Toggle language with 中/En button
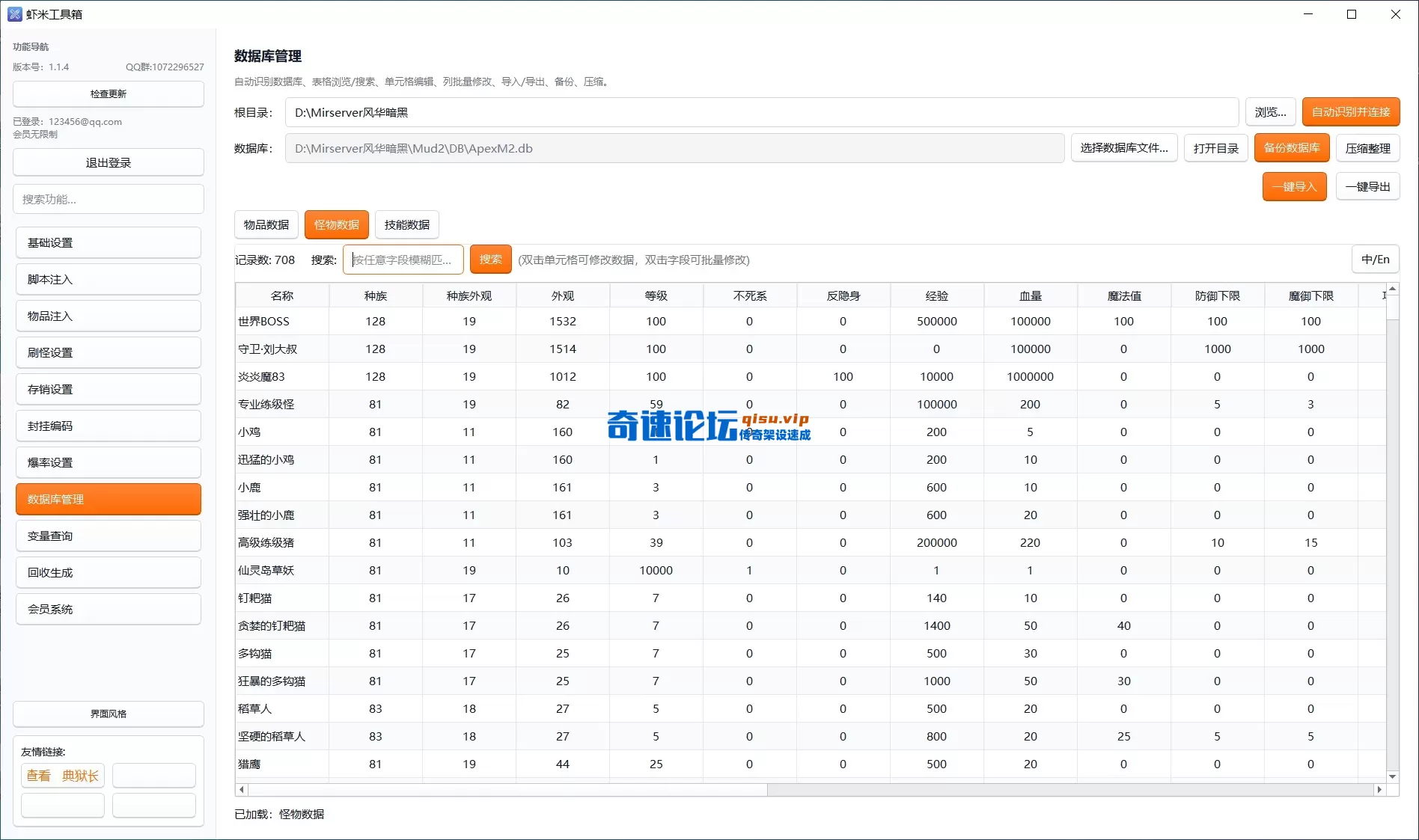Viewport: 1419px width, 840px height. pyautogui.click(x=1375, y=260)
